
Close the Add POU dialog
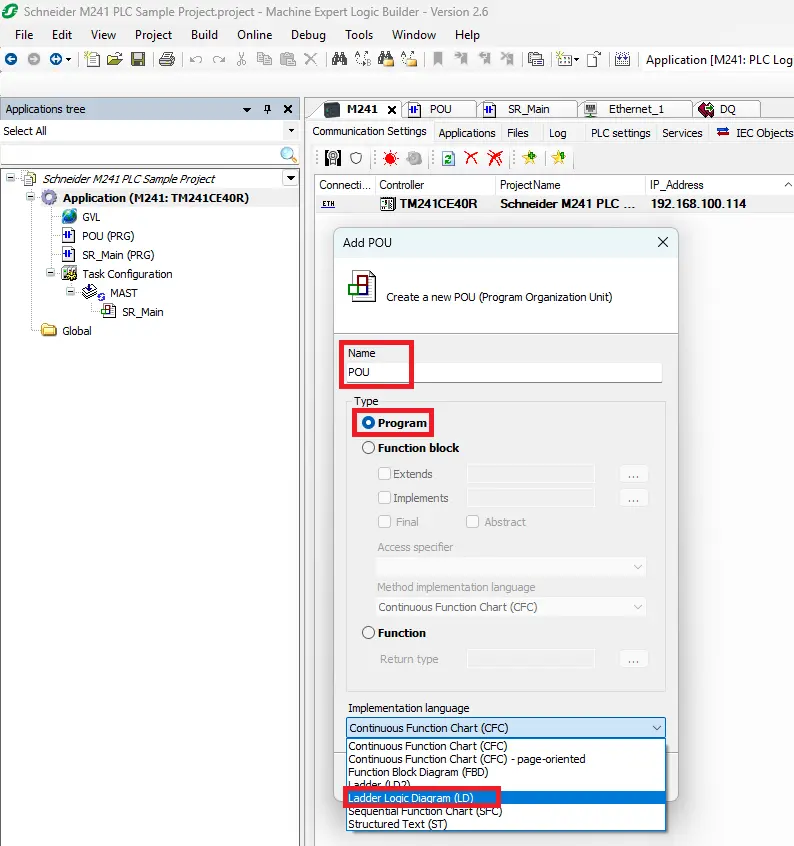[663, 242]
